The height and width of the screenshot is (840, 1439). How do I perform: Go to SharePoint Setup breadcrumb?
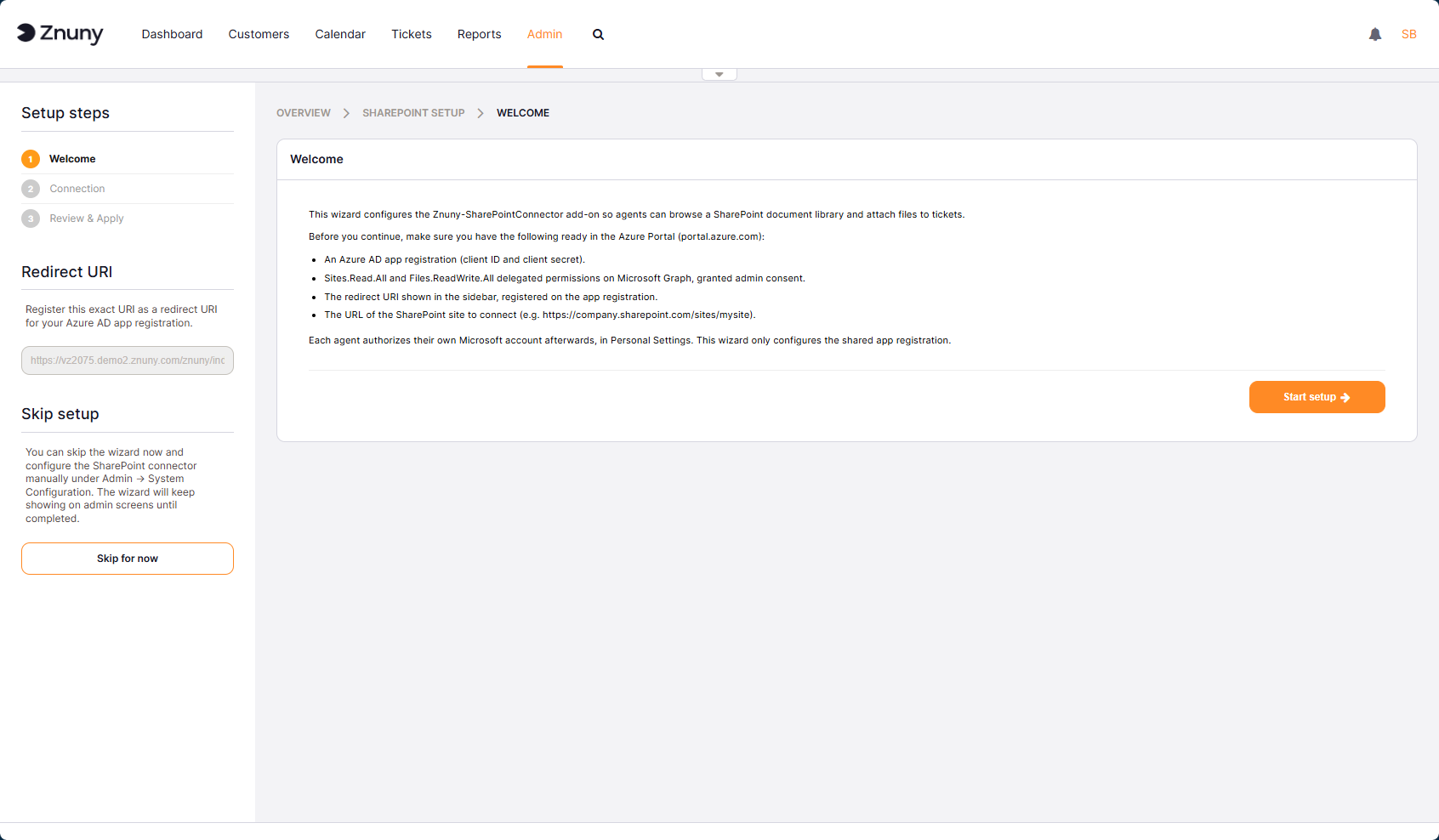coord(413,113)
